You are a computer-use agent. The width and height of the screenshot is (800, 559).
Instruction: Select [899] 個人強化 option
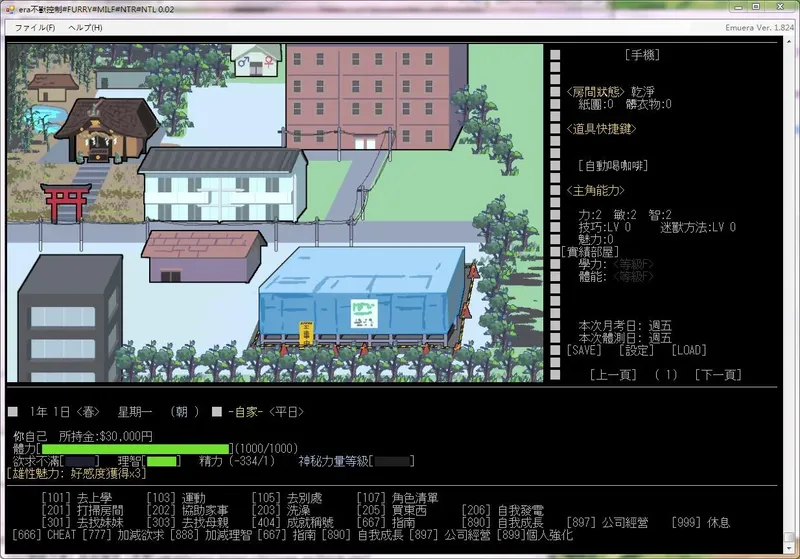click(x=535, y=535)
